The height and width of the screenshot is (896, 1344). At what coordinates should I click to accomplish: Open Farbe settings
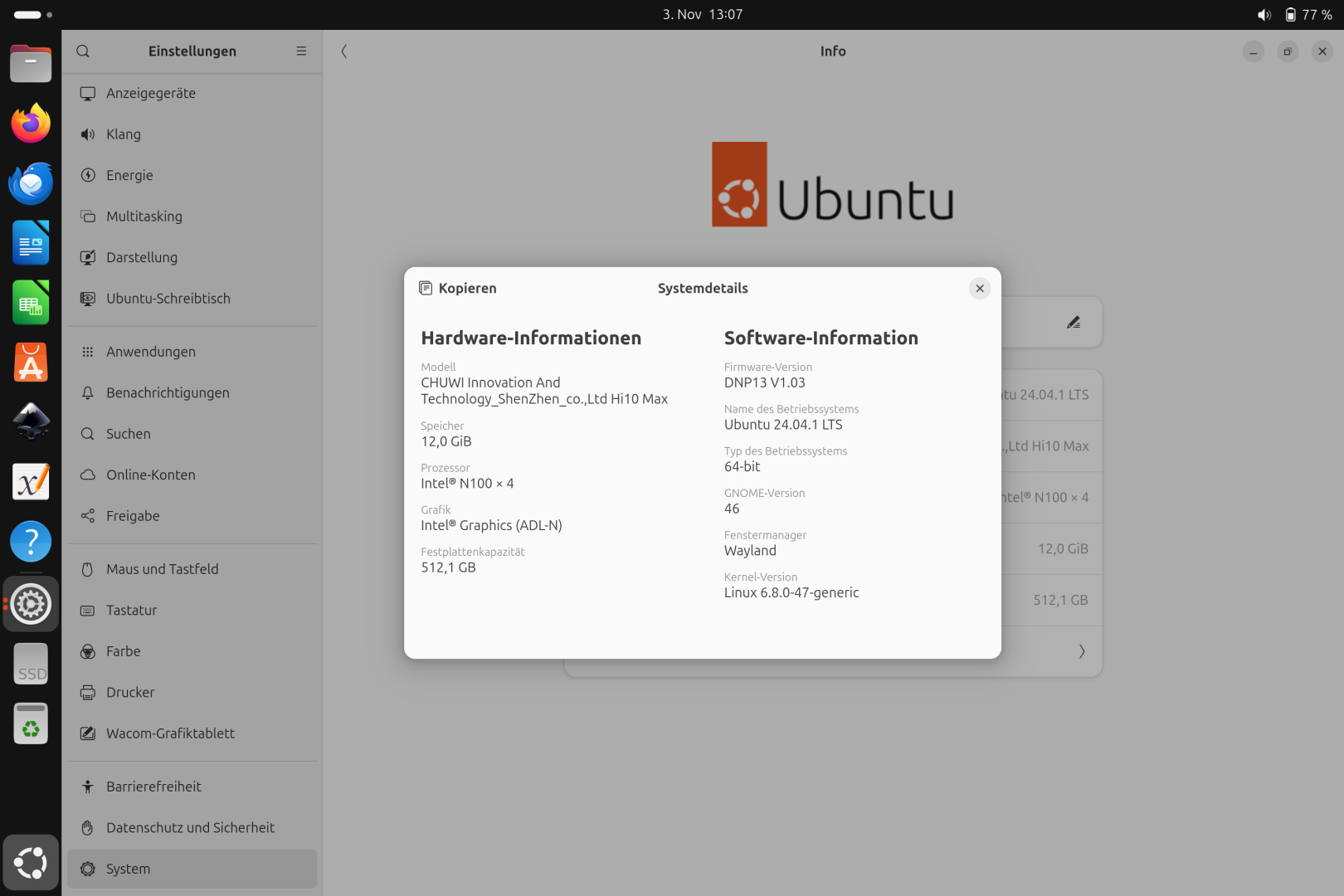(x=192, y=651)
